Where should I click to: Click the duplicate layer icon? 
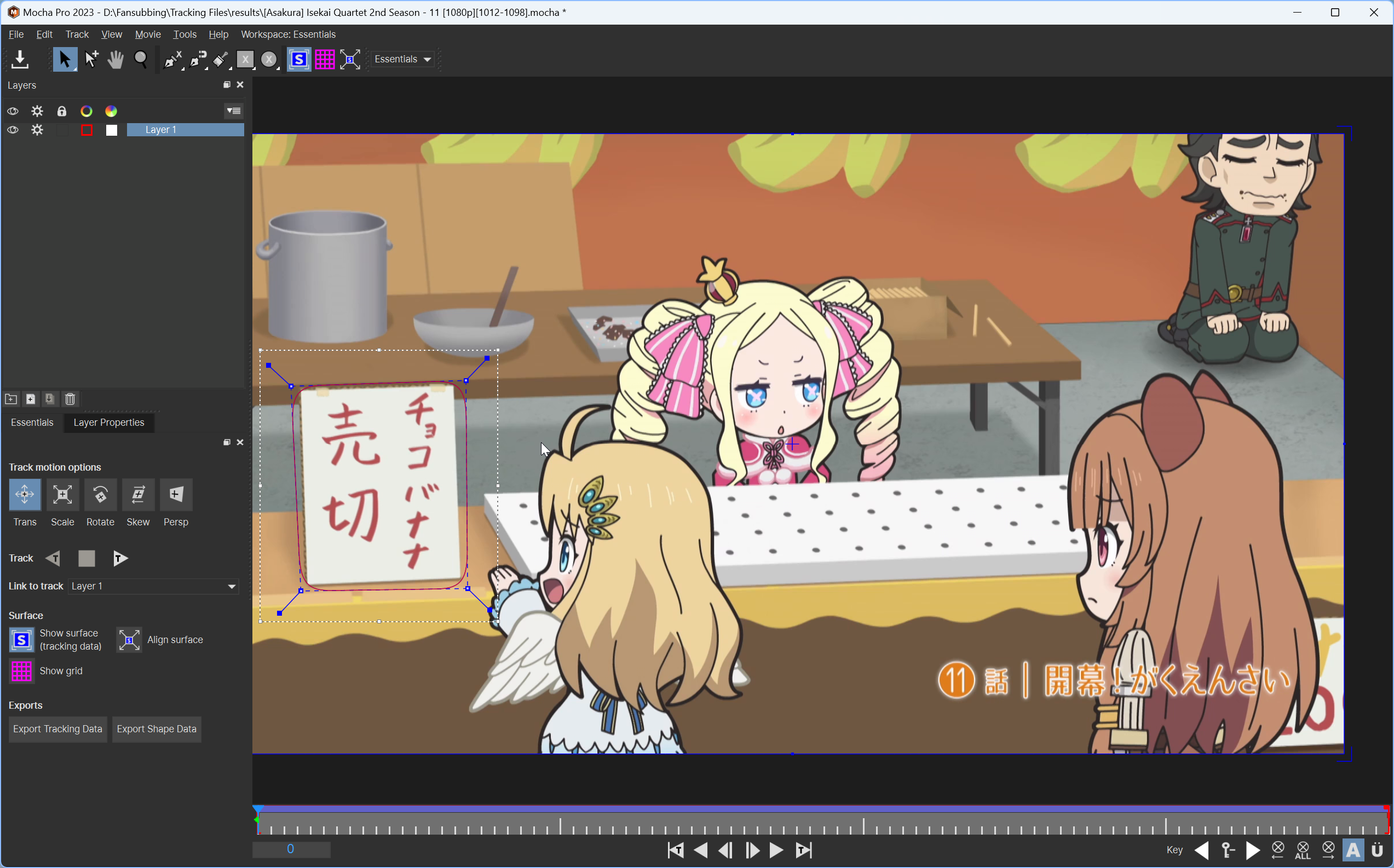[31, 398]
